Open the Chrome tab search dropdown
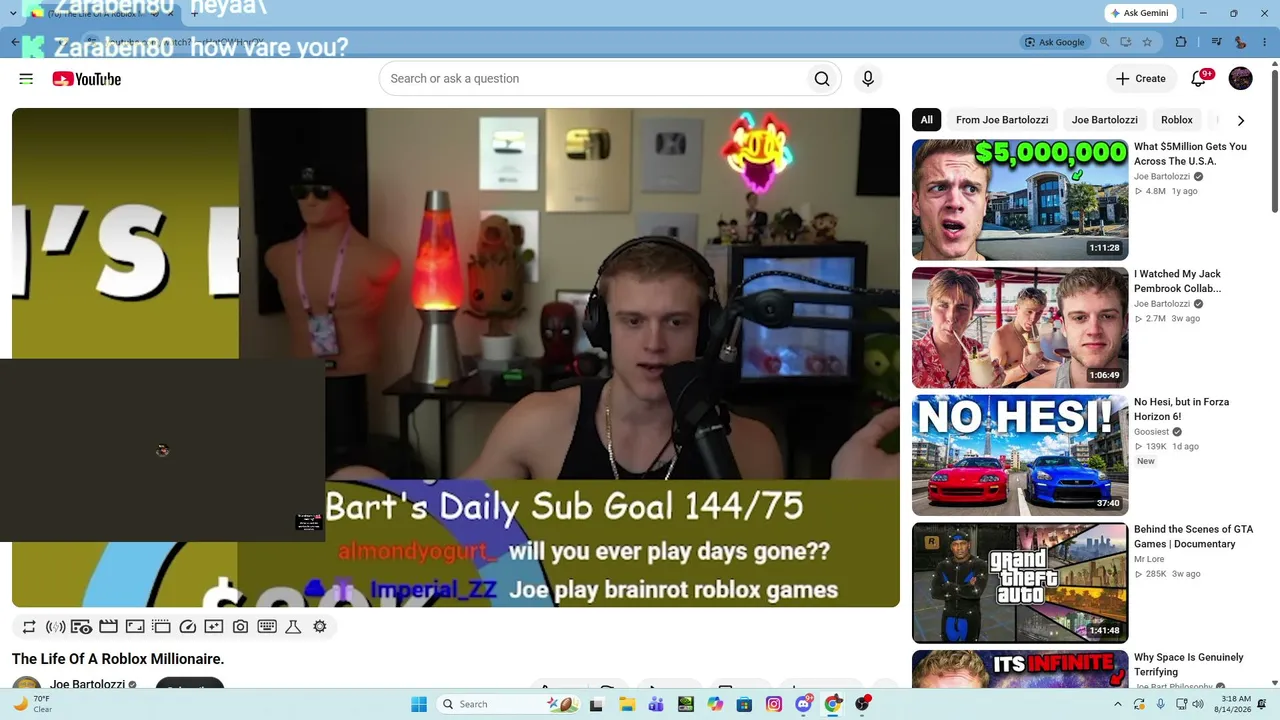Image resolution: width=1280 pixels, height=720 pixels. (x=13, y=13)
